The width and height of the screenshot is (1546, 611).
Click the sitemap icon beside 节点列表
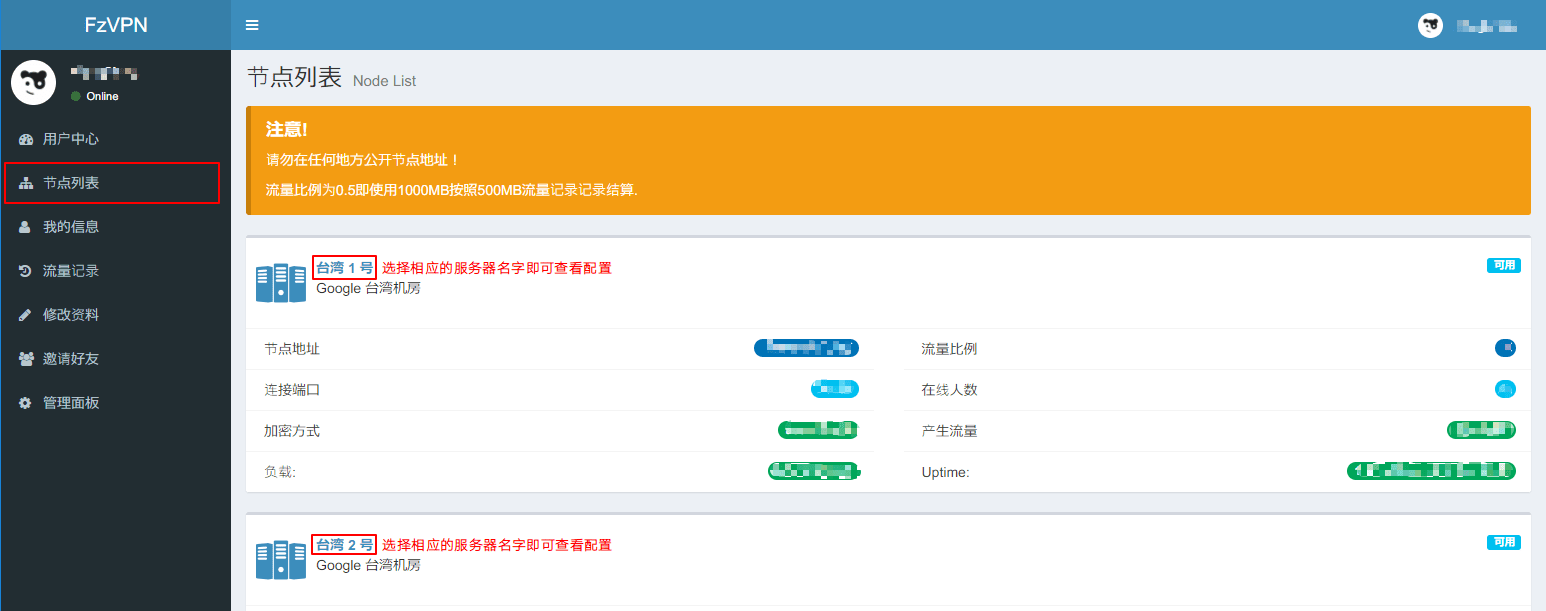pyautogui.click(x=26, y=183)
